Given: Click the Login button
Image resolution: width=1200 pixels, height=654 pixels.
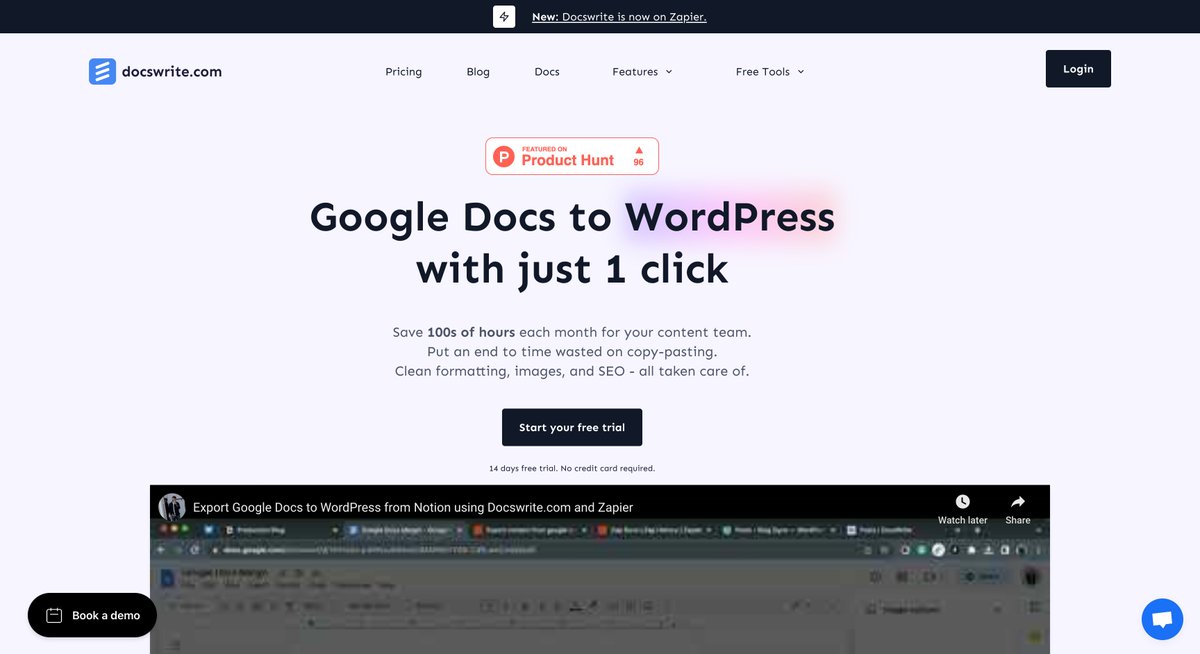Looking at the screenshot, I should click(1078, 69).
